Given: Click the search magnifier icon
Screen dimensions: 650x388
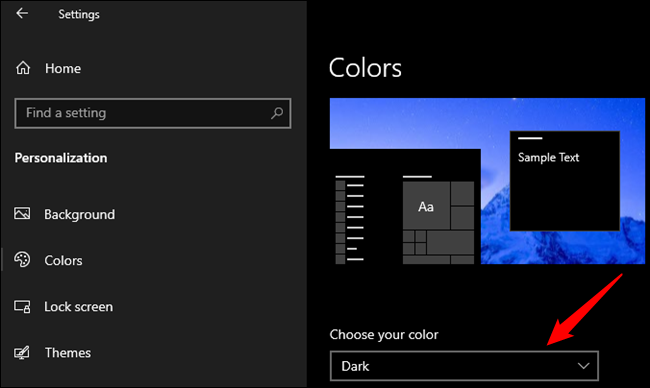Looking at the screenshot, I should point(276,113).
